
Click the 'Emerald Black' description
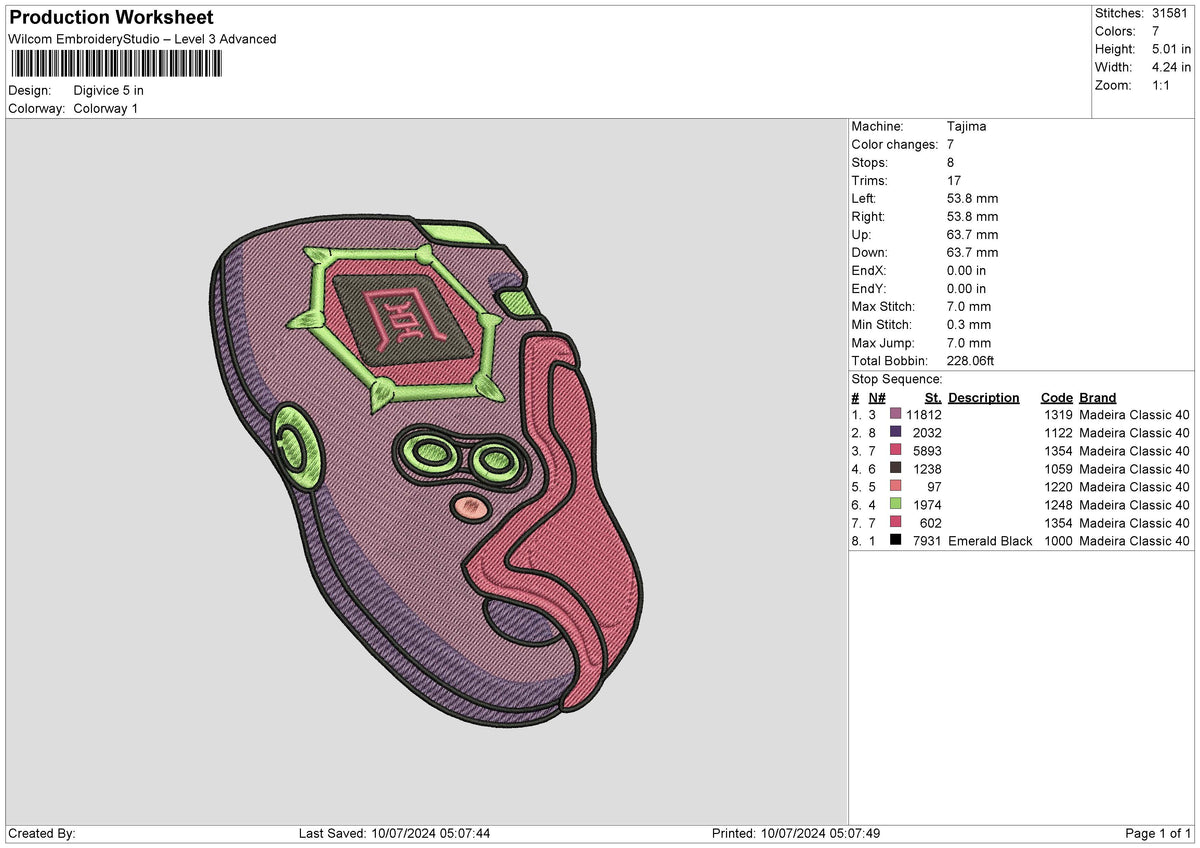click(990, 541)
